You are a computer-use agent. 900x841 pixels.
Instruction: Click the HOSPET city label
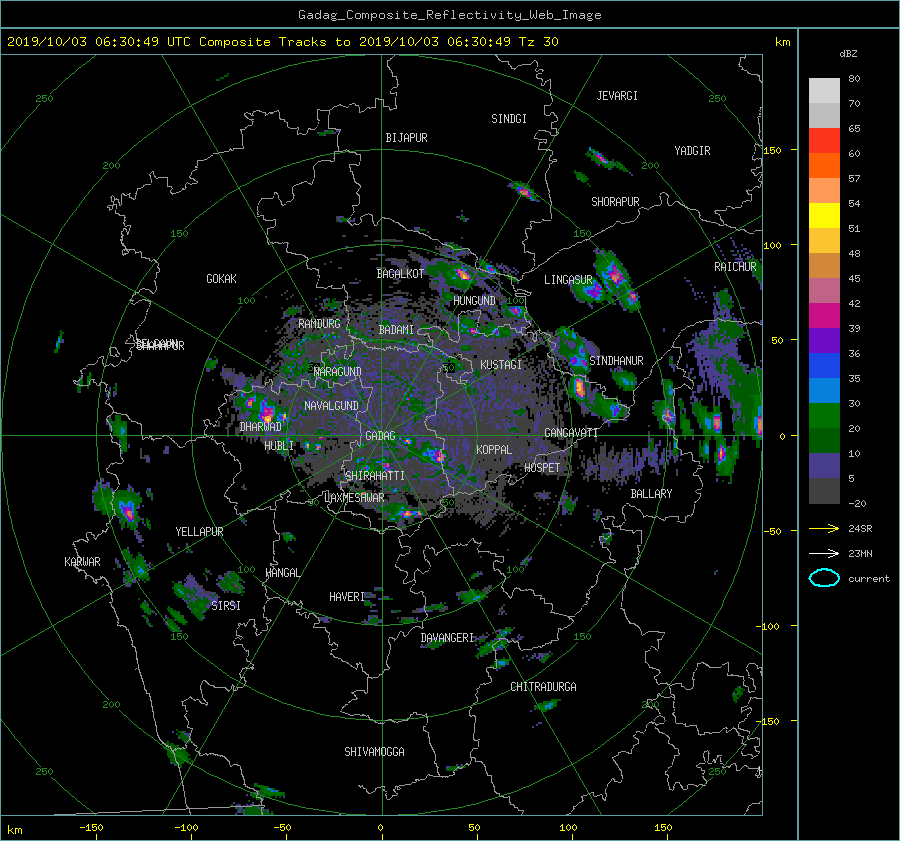(542, 468)
